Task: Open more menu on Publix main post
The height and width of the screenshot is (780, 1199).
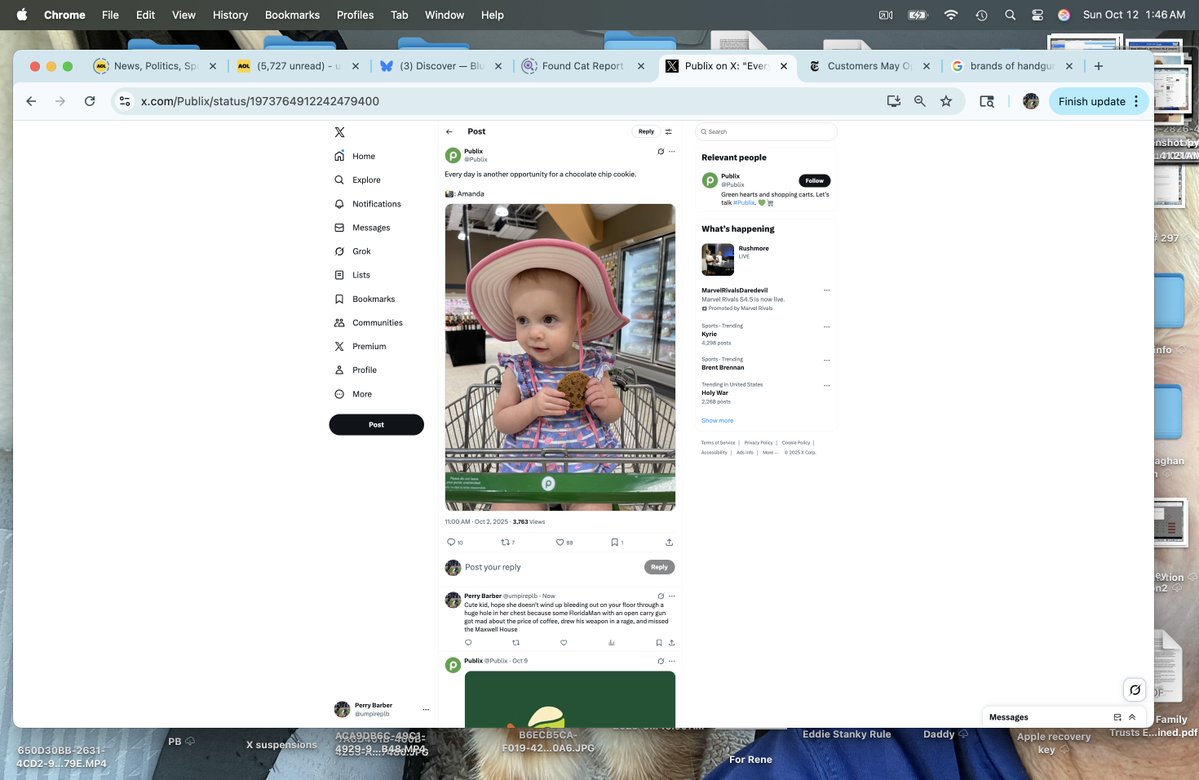Action: tap(672, 151)
